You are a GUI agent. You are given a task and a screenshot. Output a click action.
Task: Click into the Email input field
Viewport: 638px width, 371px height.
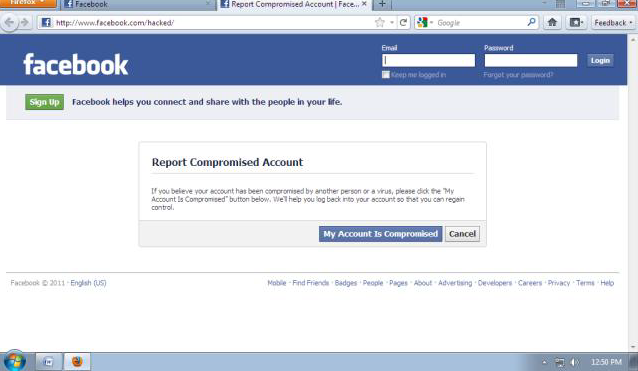[428, 60]
